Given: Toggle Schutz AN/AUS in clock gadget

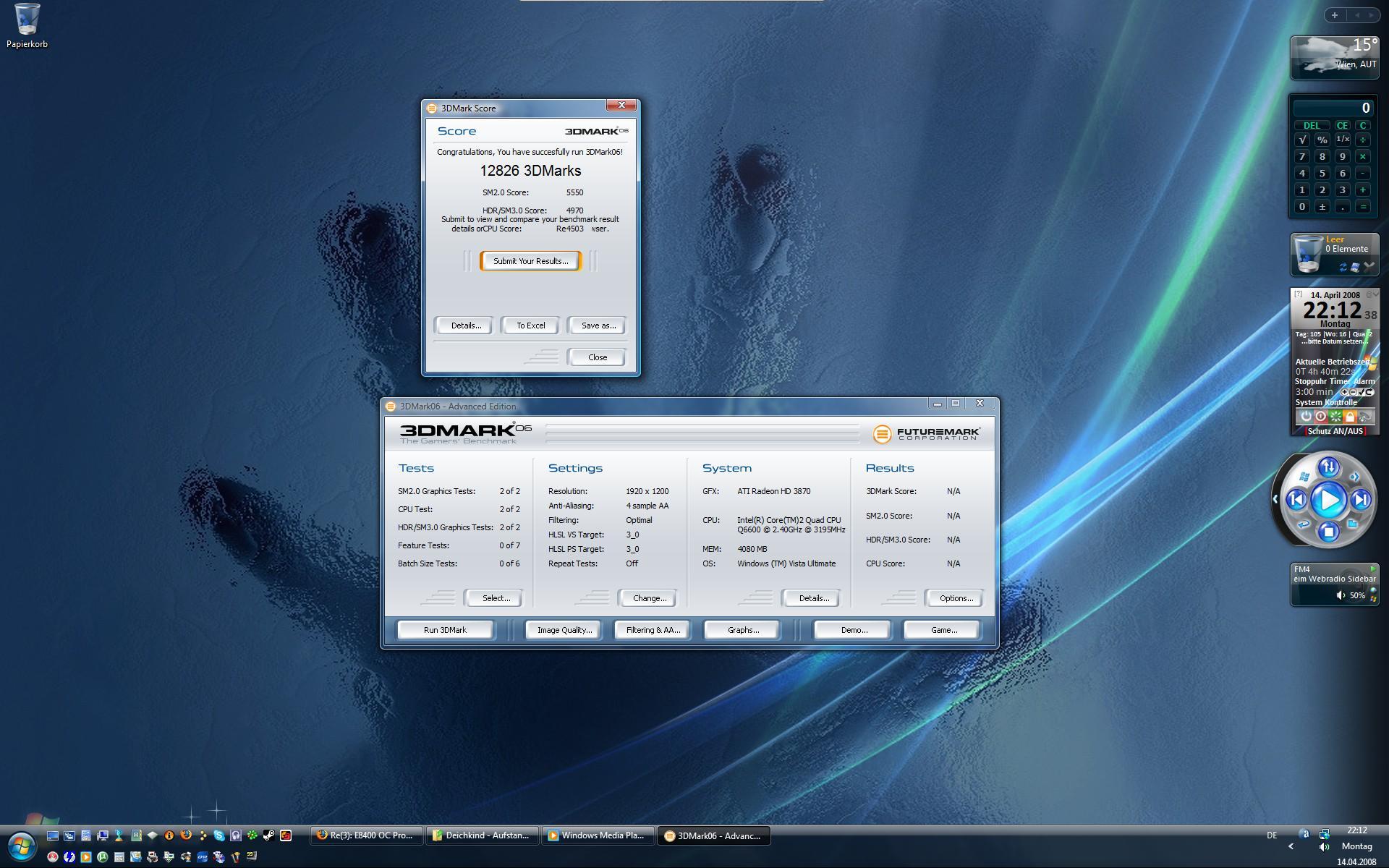Looking at the screenshot, I should click(x=1335, y=431).
